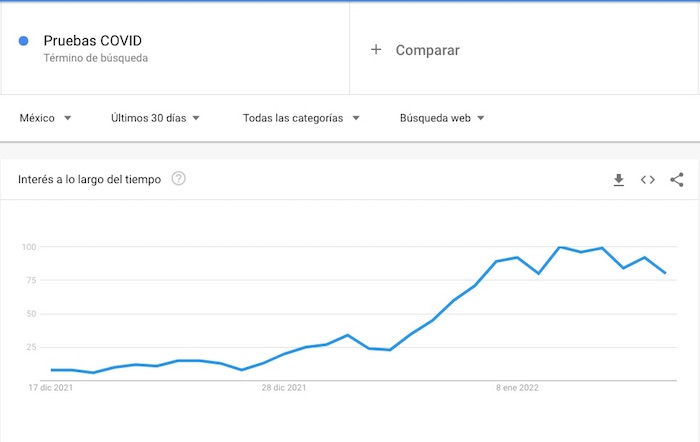This screenshot has width=700, height=442.
Task: Click the blue dot beside Pruebas COVID
Action: coord(23,41)
